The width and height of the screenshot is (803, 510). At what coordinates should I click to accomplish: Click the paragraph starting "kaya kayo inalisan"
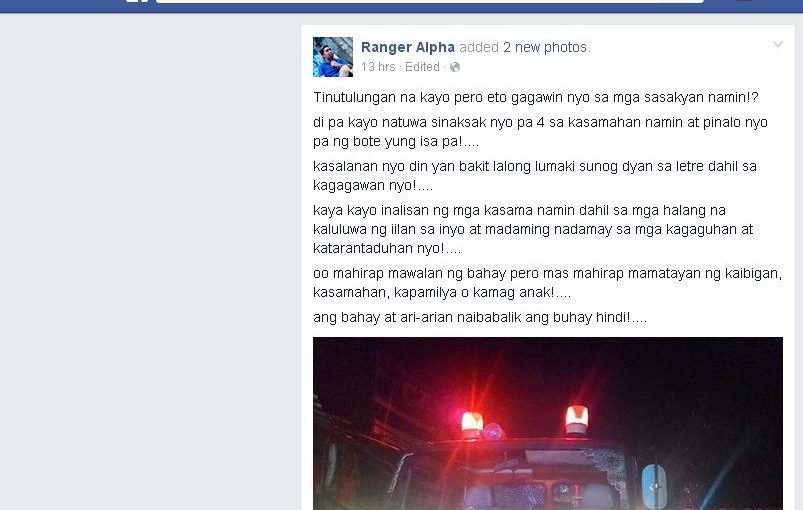533,229
